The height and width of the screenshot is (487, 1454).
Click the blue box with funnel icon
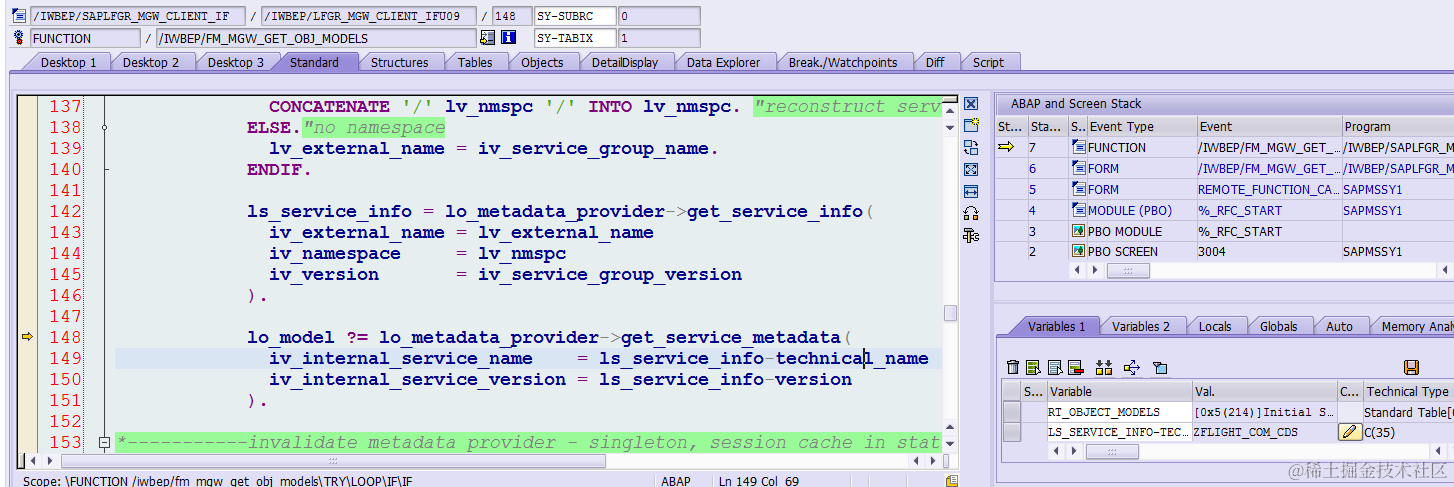1160,368
